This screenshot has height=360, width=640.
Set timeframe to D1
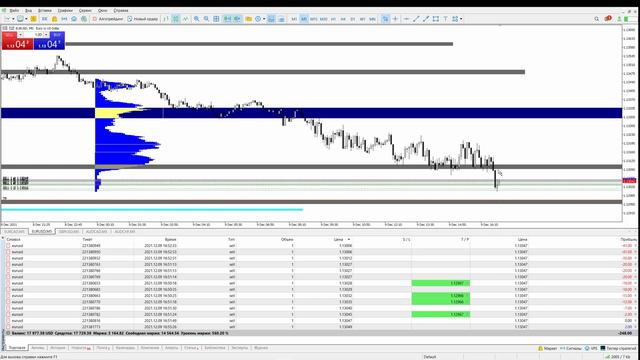(x=353, y=19)
